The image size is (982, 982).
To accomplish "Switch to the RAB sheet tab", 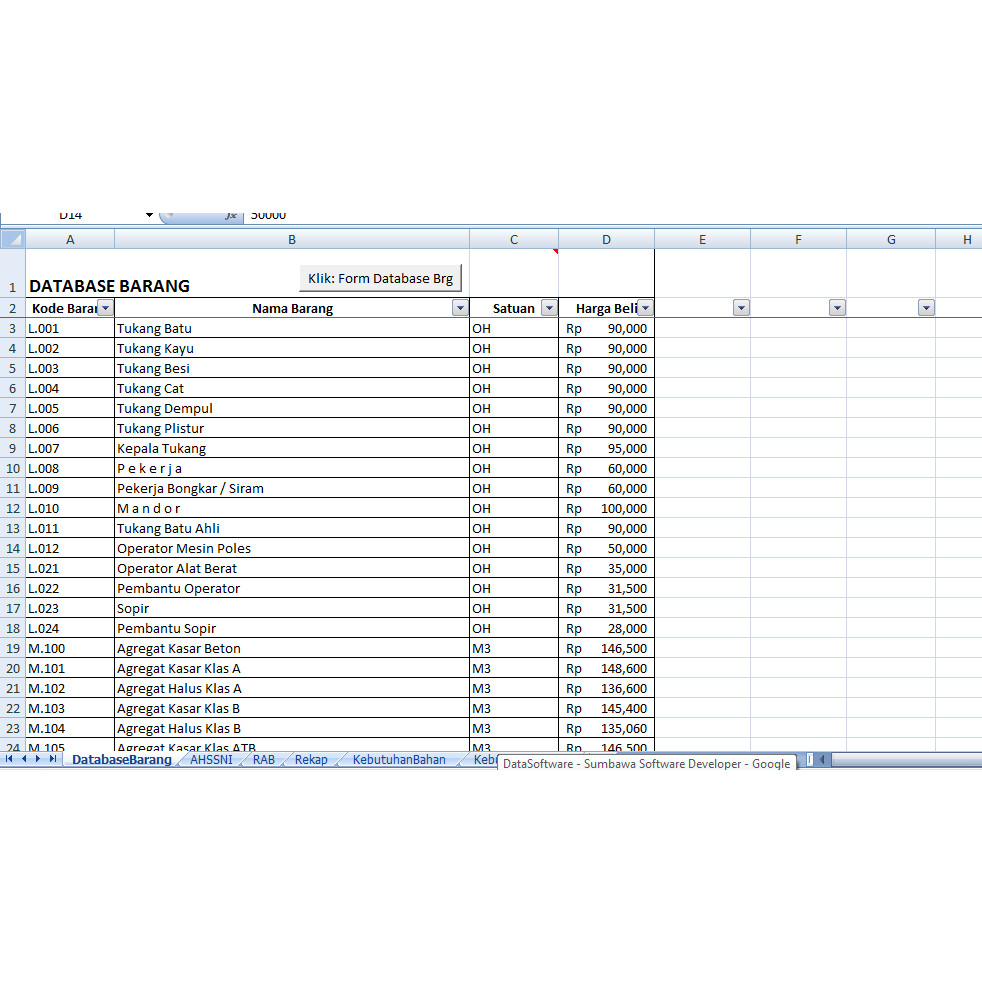I will point(264,760).
